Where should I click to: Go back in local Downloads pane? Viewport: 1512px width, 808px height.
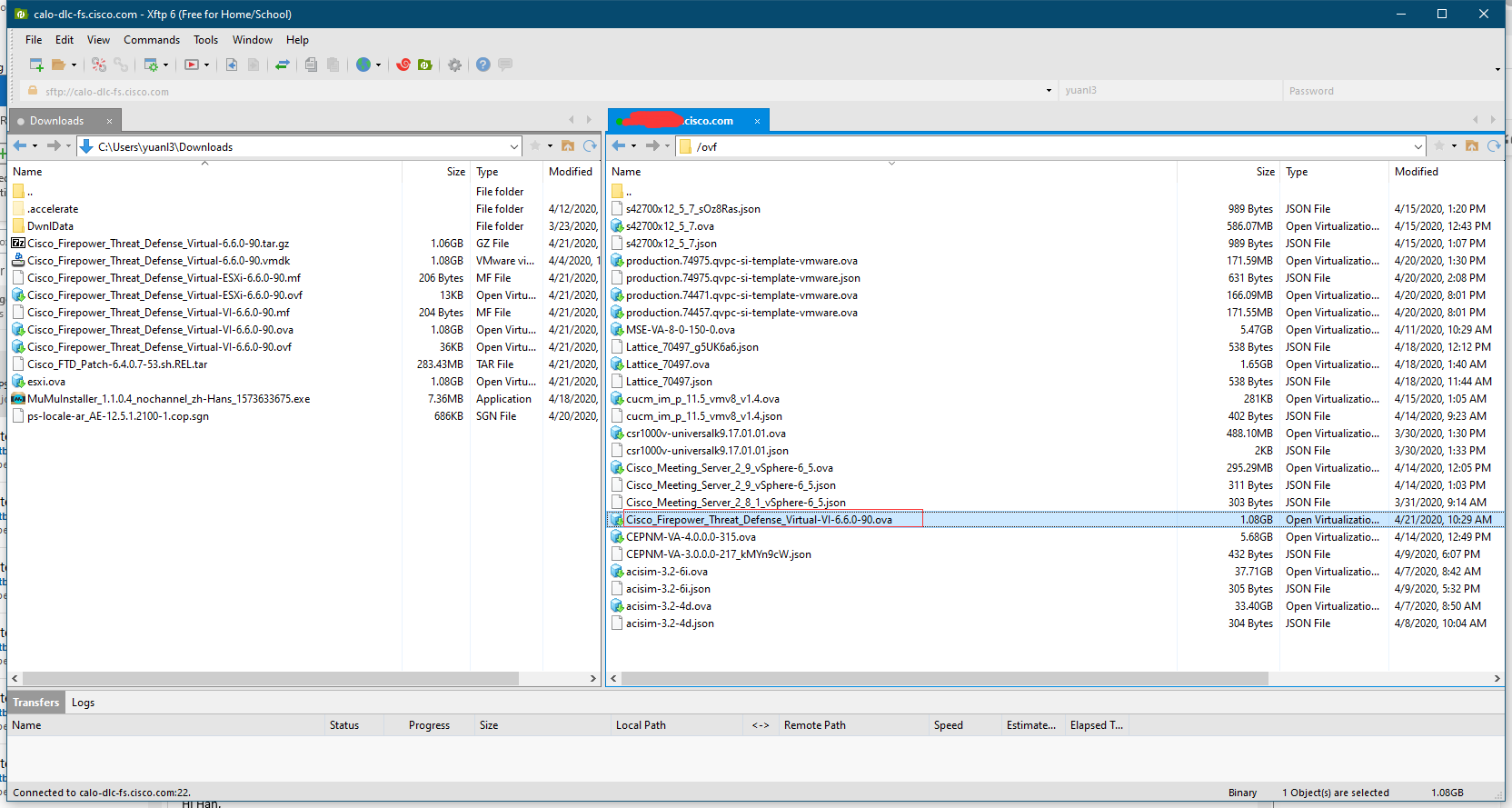20,146
